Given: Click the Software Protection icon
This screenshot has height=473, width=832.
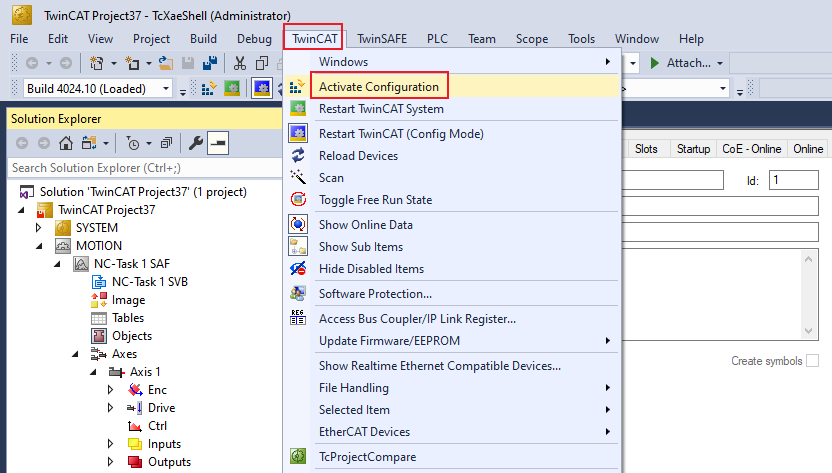Looking at the screenshot, I should (x=298, y=293).
